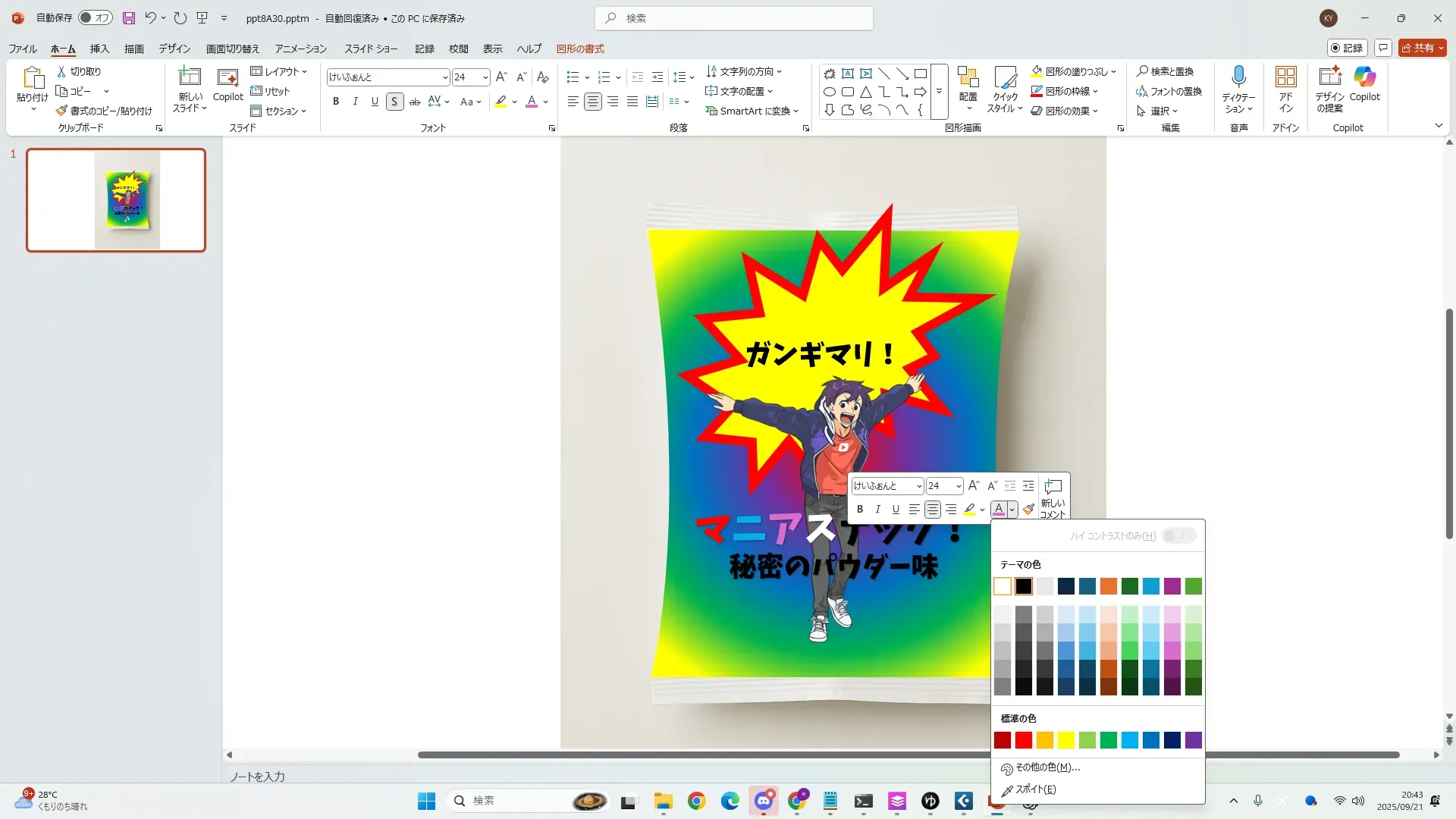1456x819 pixels.
Task: Open the Insert ribbon tab
Action: point(99,49)
